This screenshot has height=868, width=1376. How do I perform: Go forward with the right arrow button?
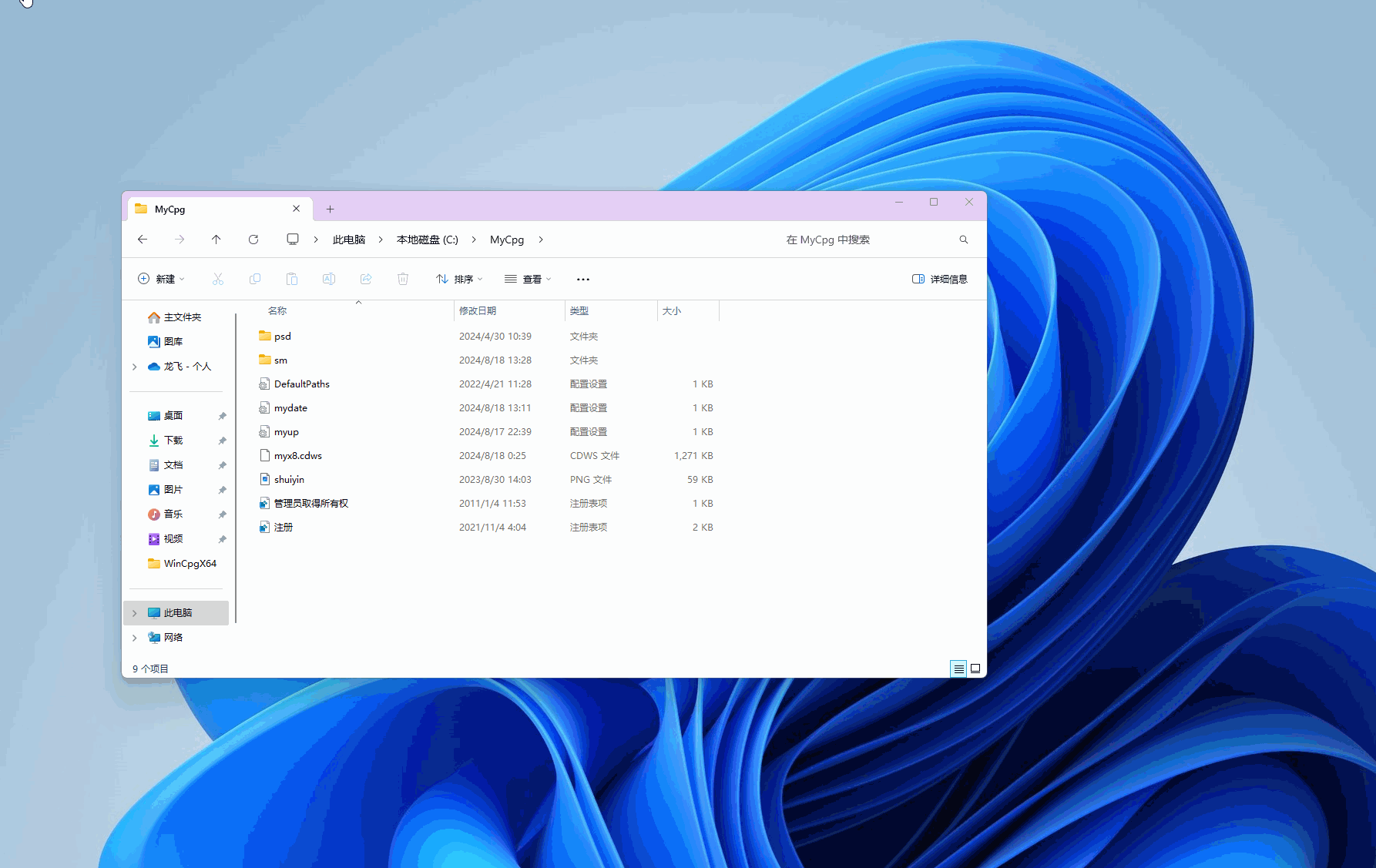click(180, 240)
